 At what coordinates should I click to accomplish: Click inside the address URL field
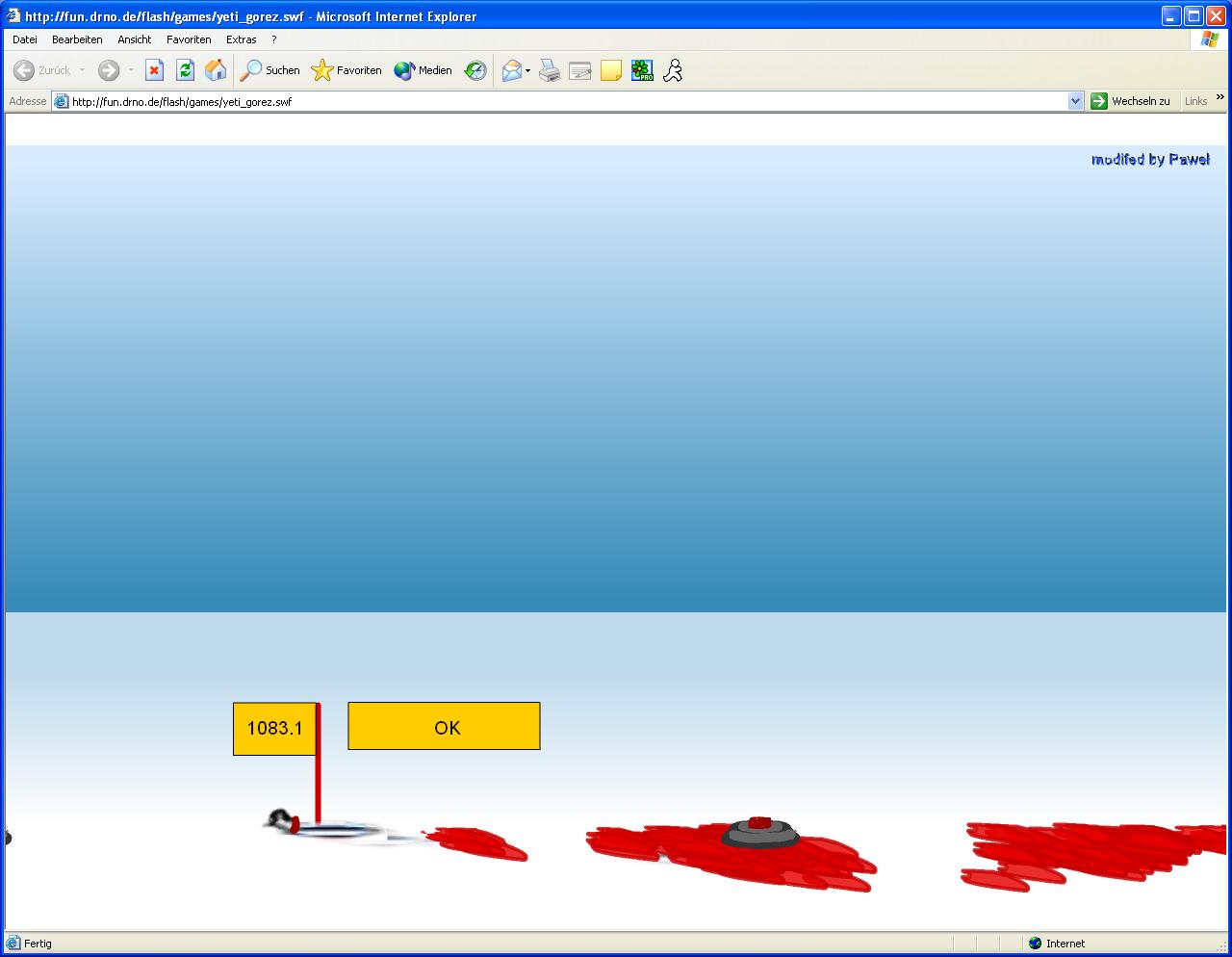568,101
